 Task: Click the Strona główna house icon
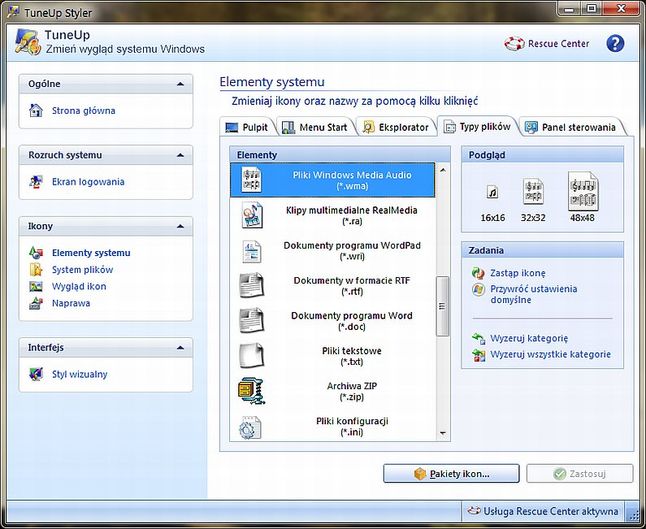tap(36, 110)
